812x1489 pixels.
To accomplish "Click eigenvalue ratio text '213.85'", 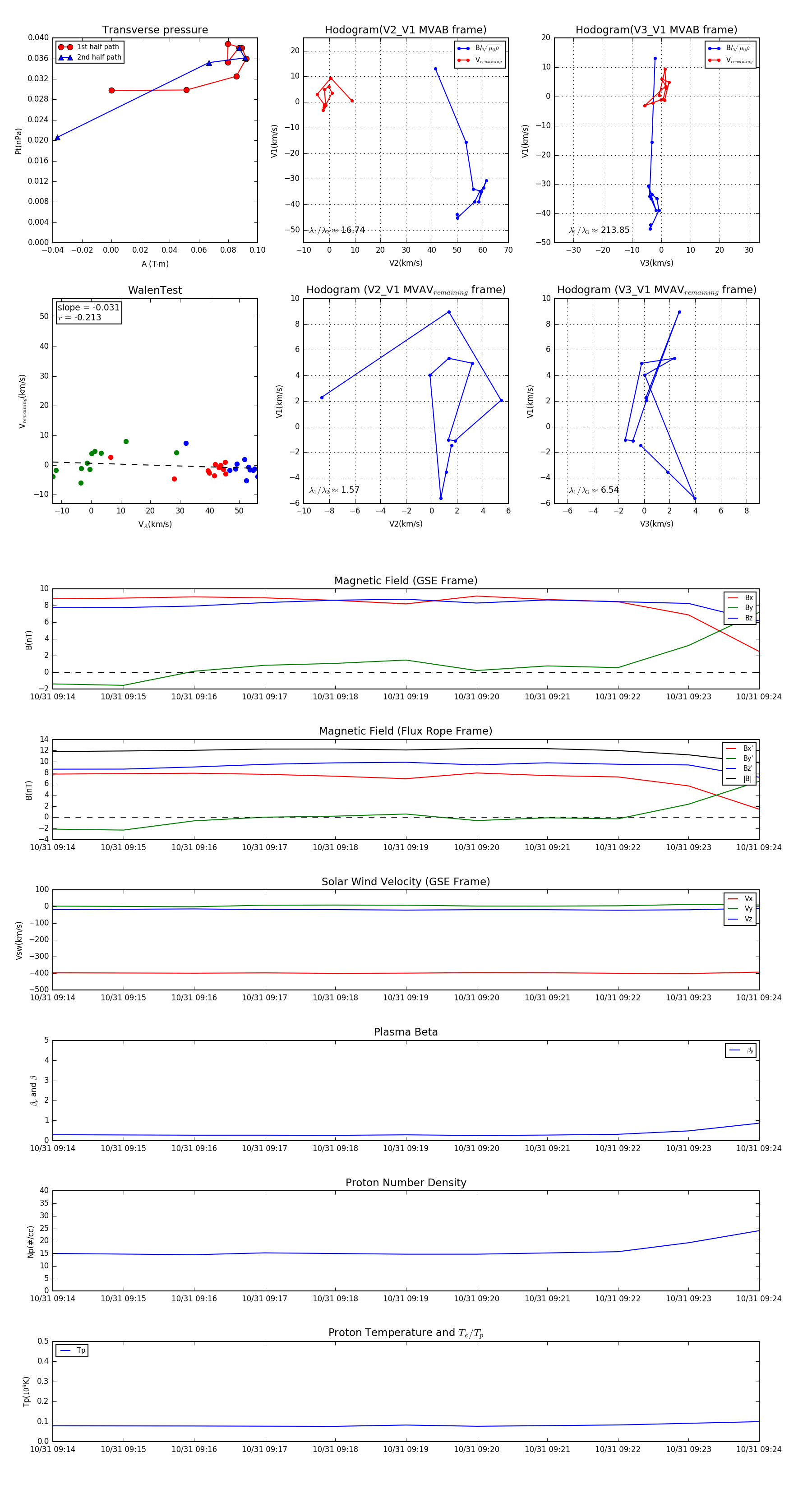I will tap(615, 230).
